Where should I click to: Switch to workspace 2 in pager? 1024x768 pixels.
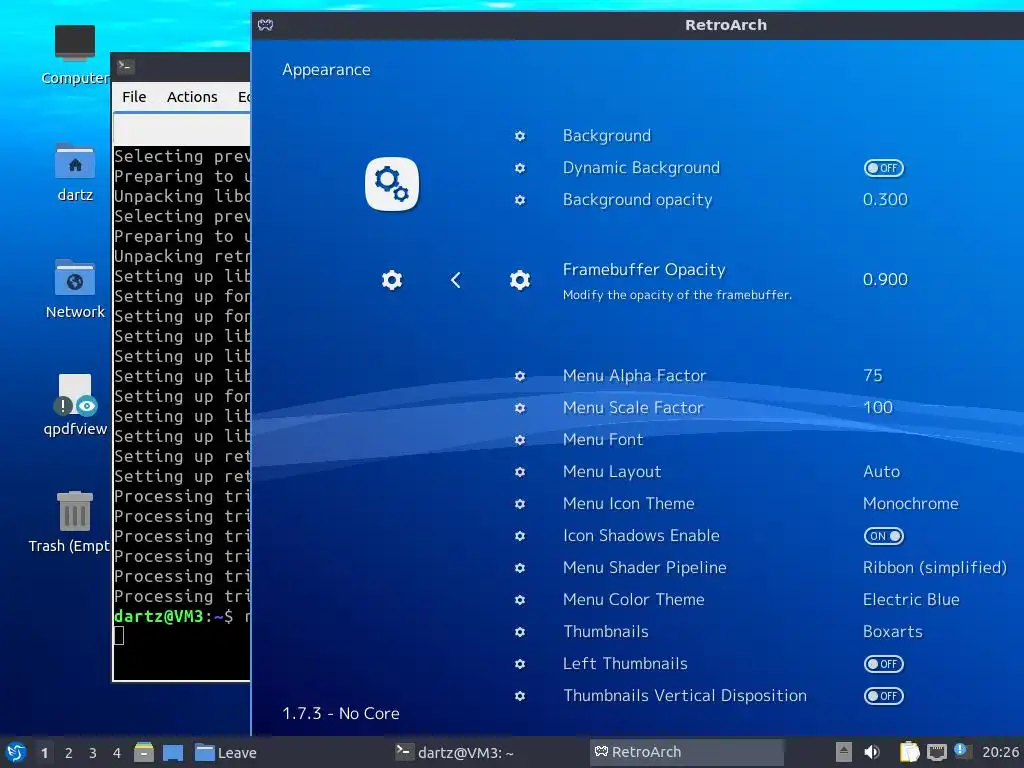coord(69,753)
